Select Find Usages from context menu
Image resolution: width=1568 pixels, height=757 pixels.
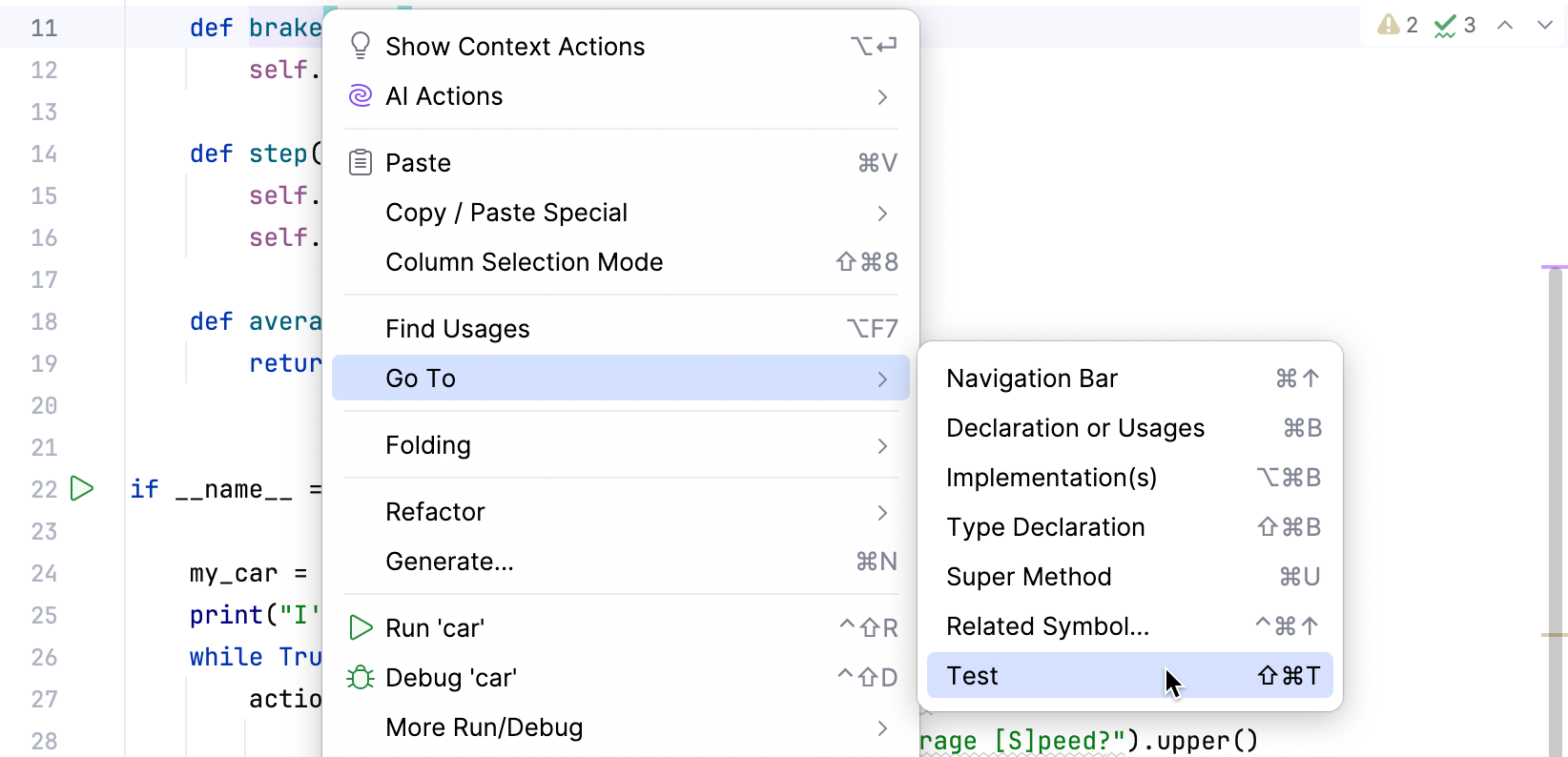pyautogui.click(x=620, y=329)
